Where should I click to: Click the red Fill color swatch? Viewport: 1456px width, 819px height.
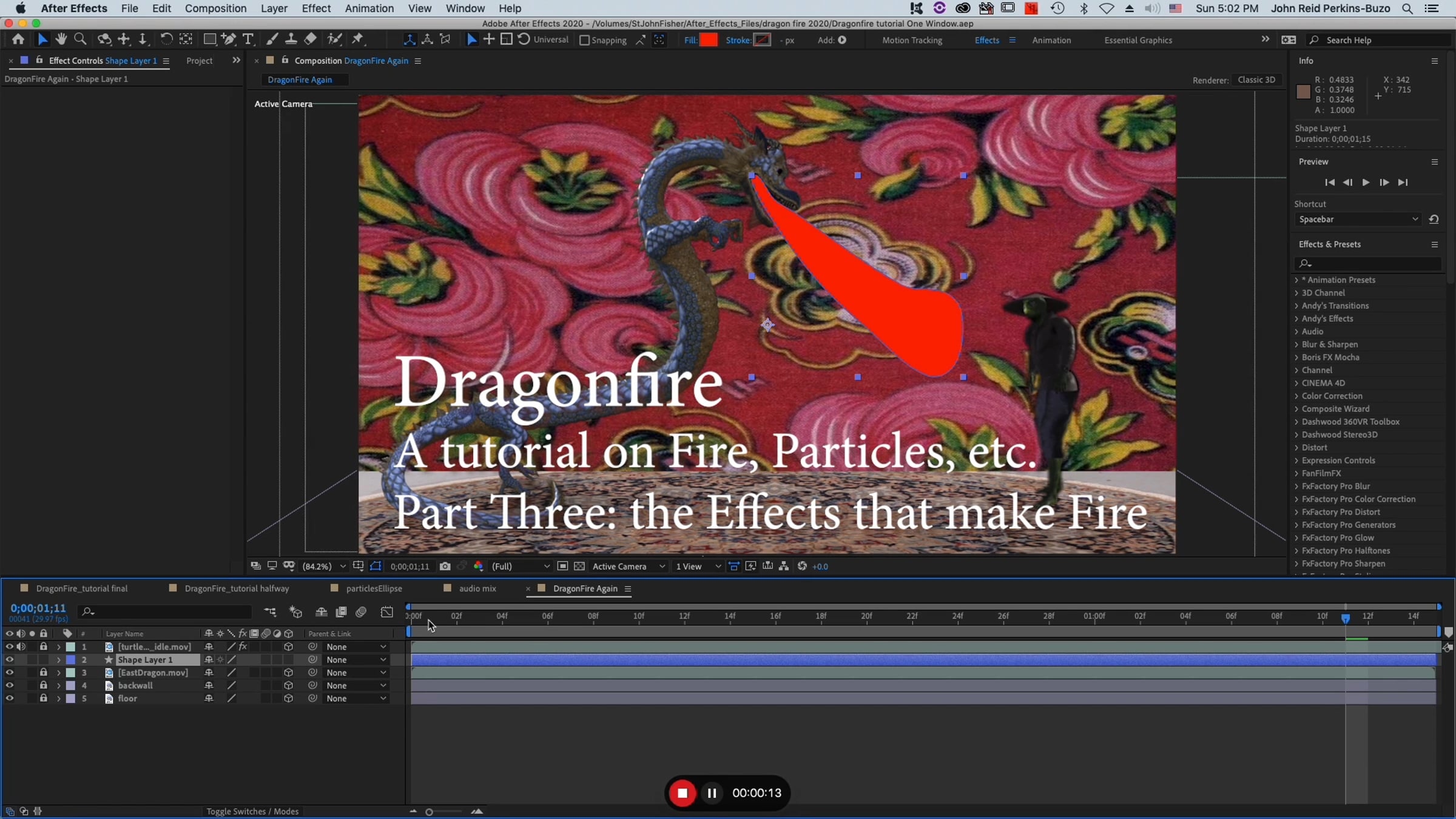(x=708, y=40)
